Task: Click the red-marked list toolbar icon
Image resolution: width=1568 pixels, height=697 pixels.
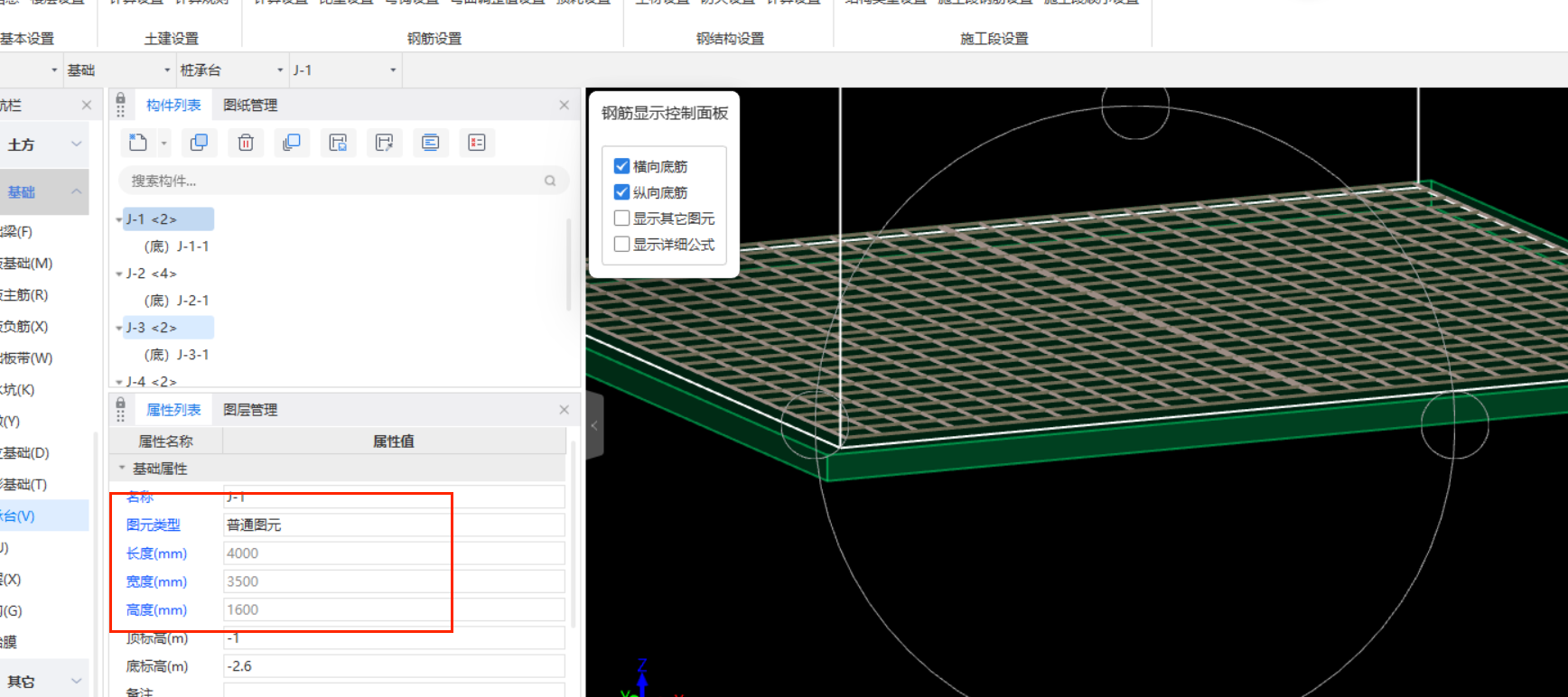Action: [476, 143]
